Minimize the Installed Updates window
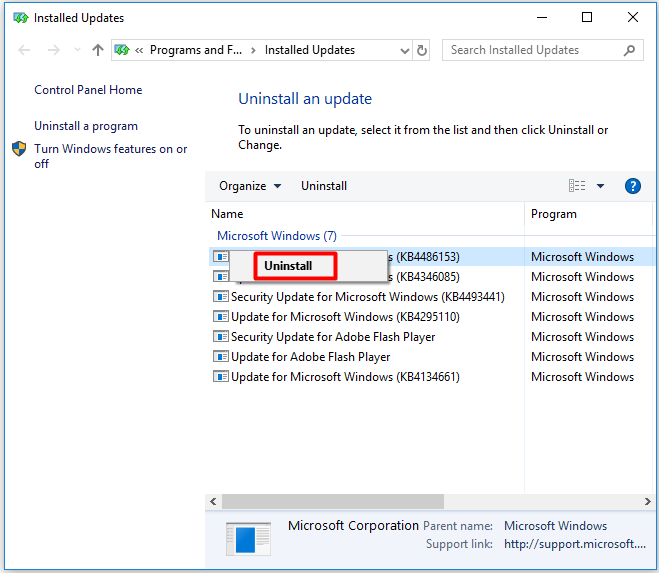 [542, 18]
